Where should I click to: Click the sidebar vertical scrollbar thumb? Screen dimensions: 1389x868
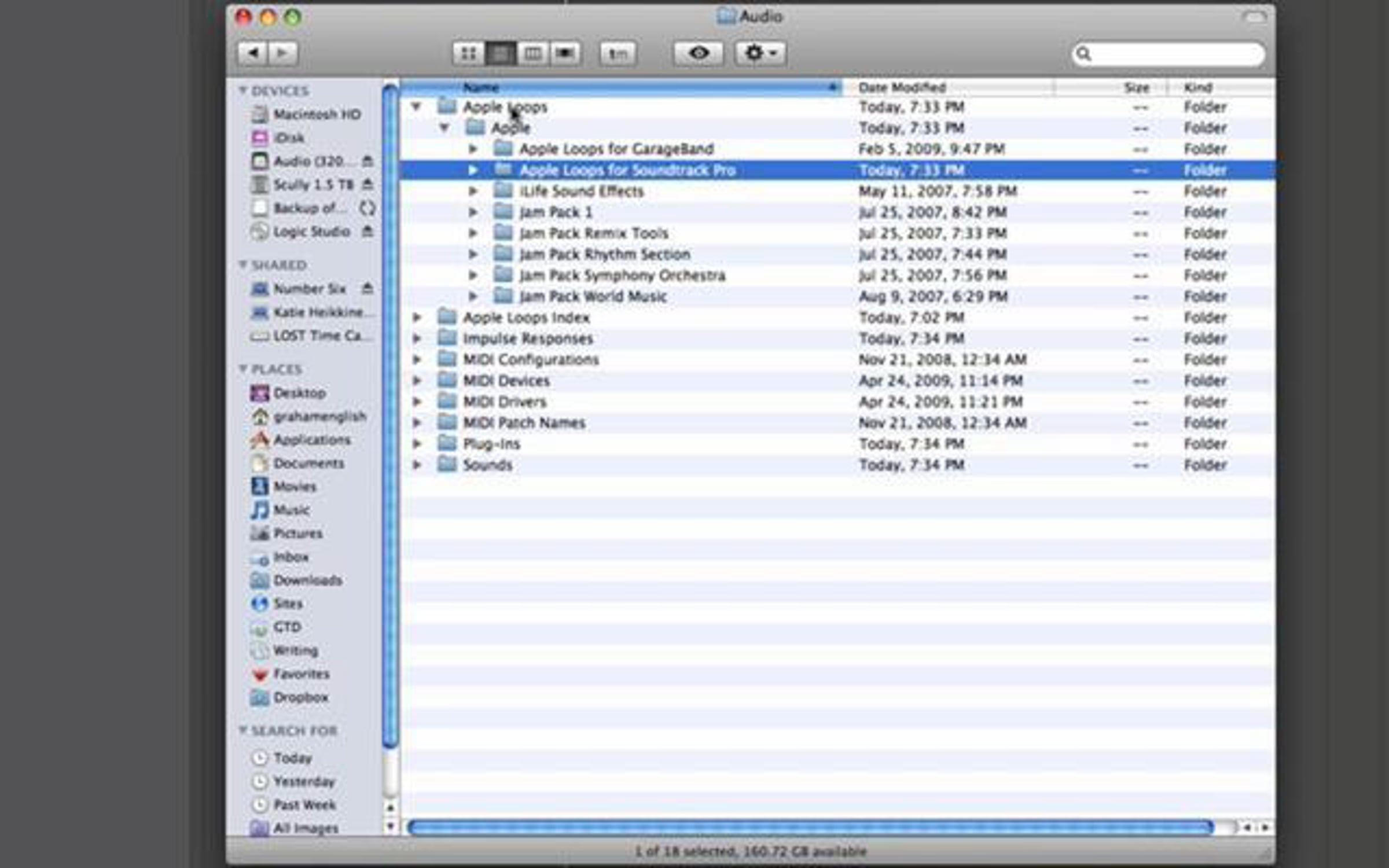[391, 415]
